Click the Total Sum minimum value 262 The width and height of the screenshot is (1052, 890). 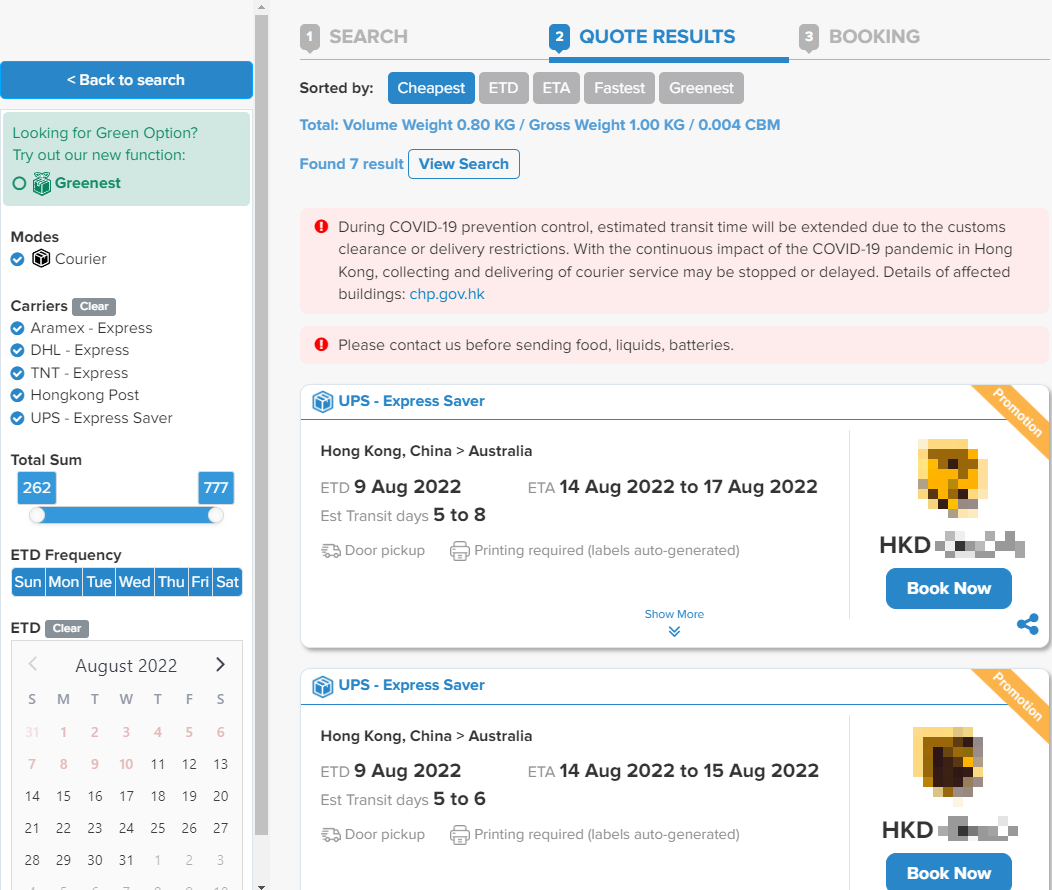click(37, 488)
